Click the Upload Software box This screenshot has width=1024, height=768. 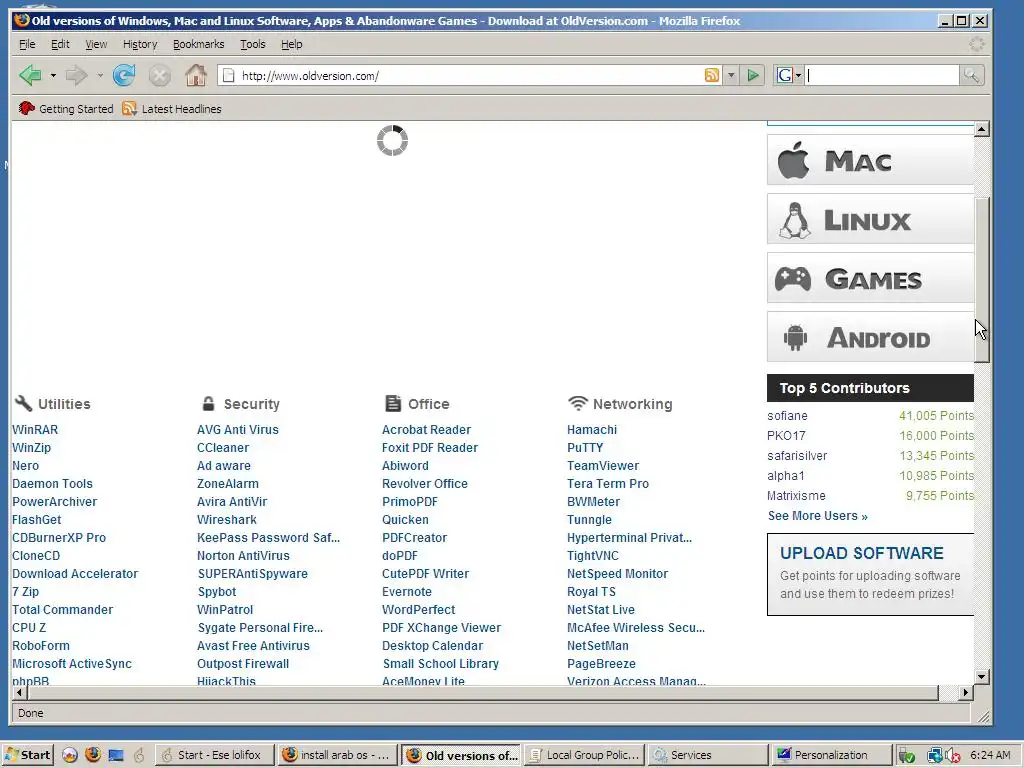point(870,574)
